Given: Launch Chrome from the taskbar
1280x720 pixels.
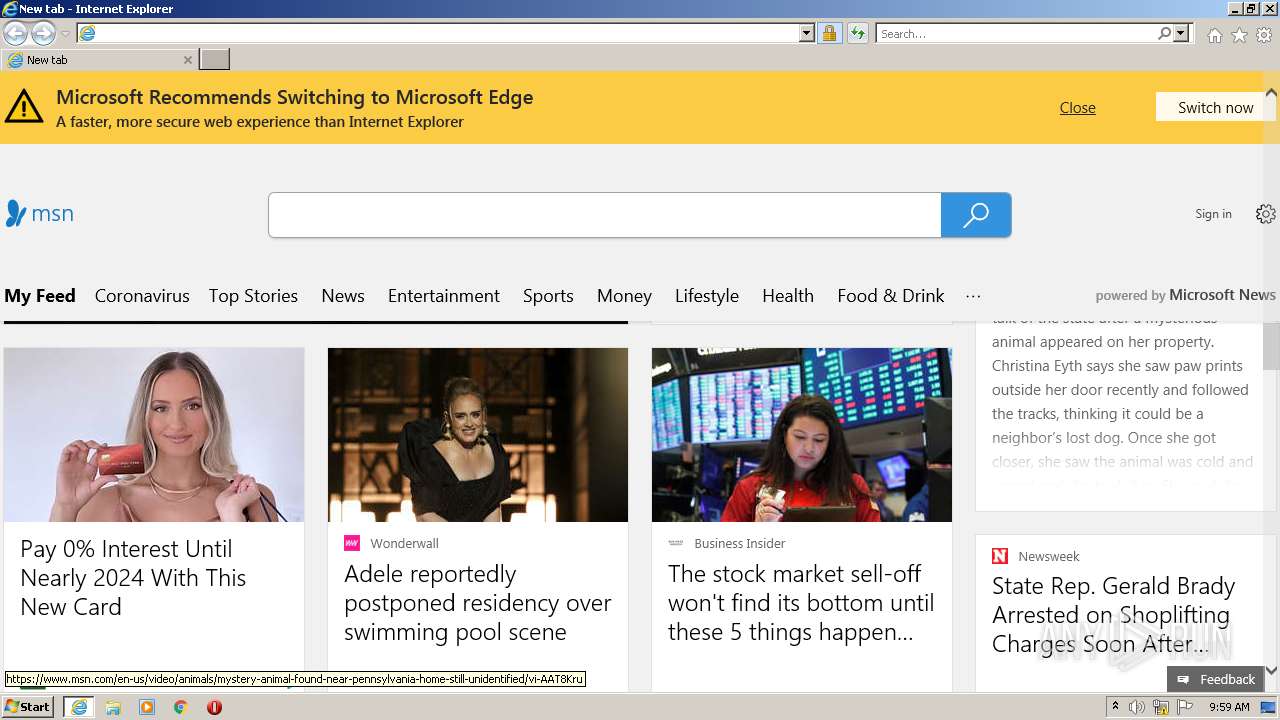Looking at the screenshot, I should (x=181, y=707).
